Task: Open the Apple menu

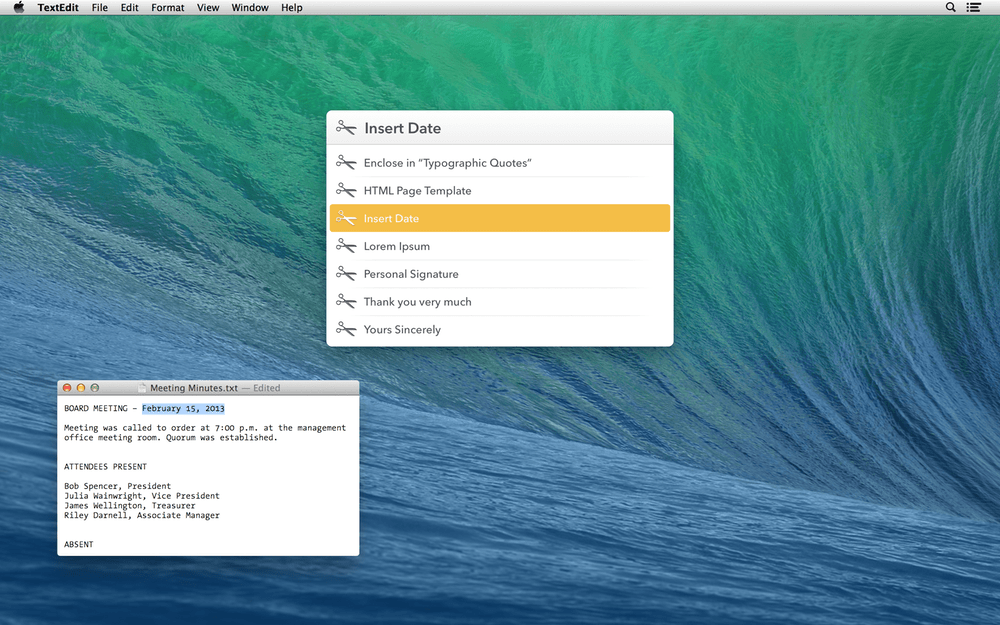Action: [x=19, y=8]
